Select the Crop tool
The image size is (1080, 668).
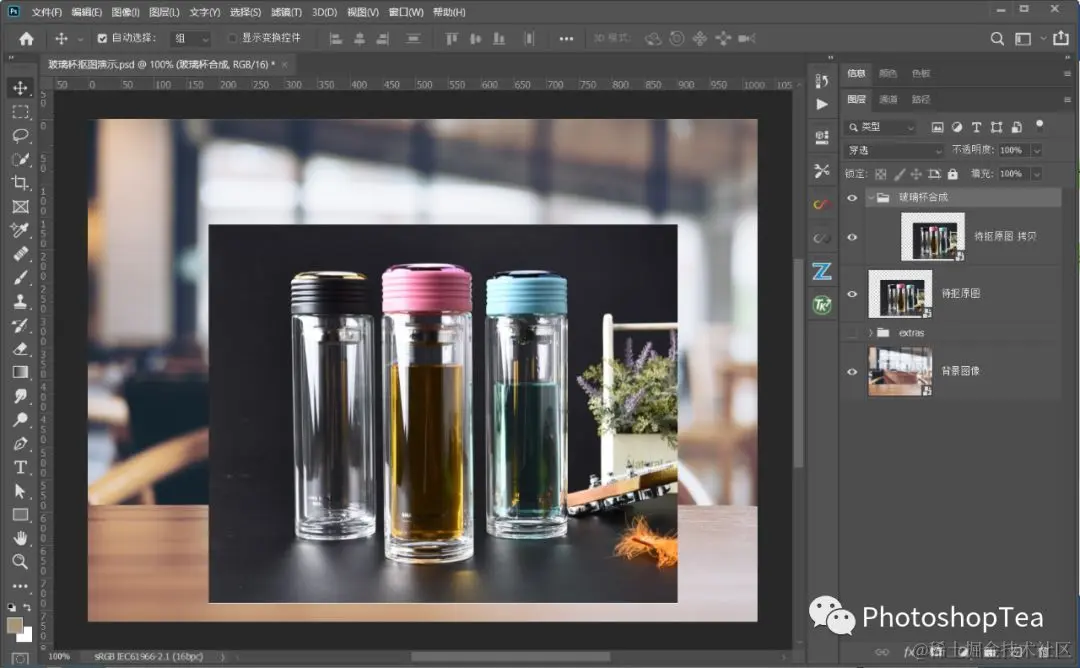click(20, 182)
